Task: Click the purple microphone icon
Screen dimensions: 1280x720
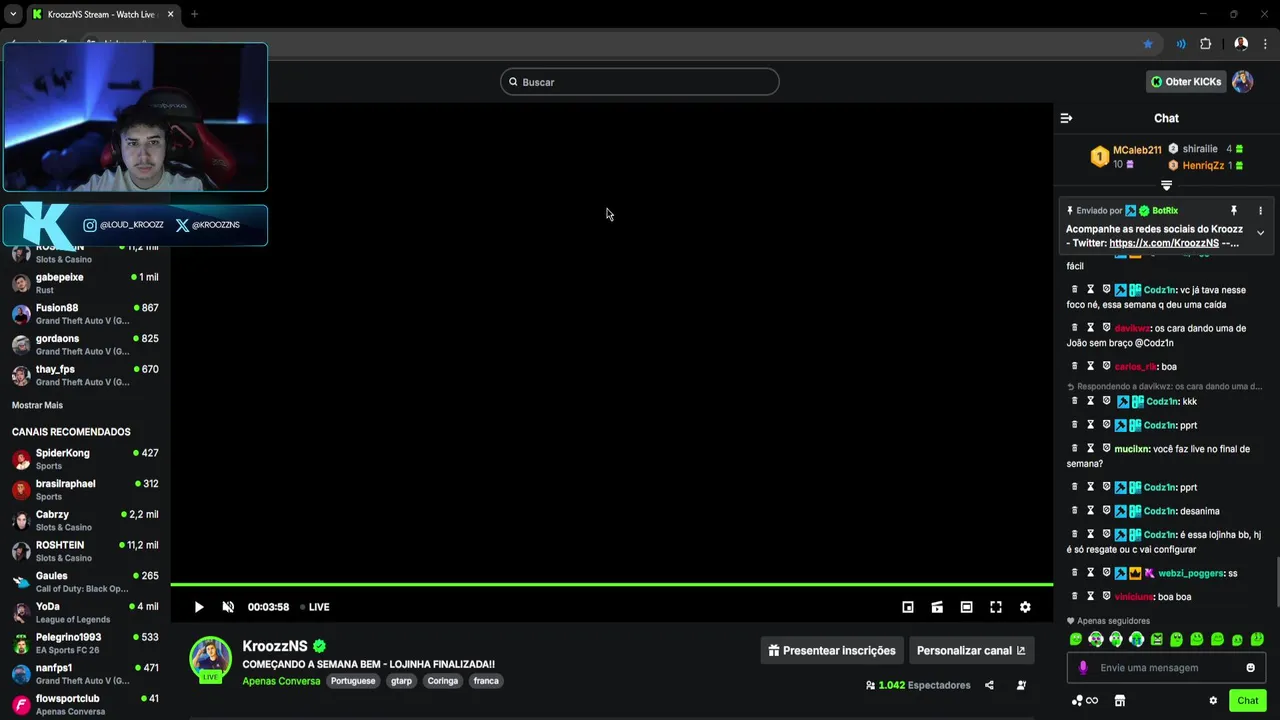Action: pyautogui.click(x=1083, y=668)
